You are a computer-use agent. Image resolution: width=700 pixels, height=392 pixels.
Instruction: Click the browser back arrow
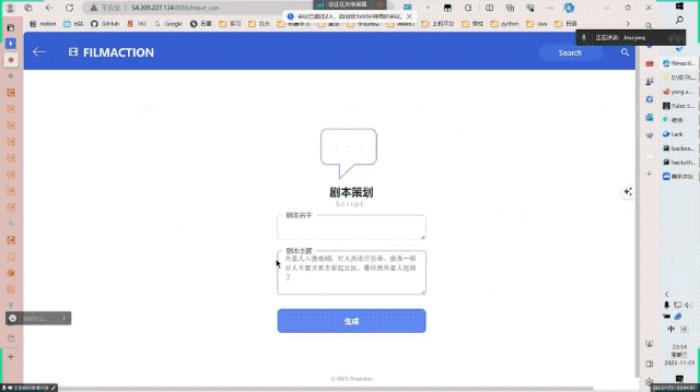(x=49, y=8)
